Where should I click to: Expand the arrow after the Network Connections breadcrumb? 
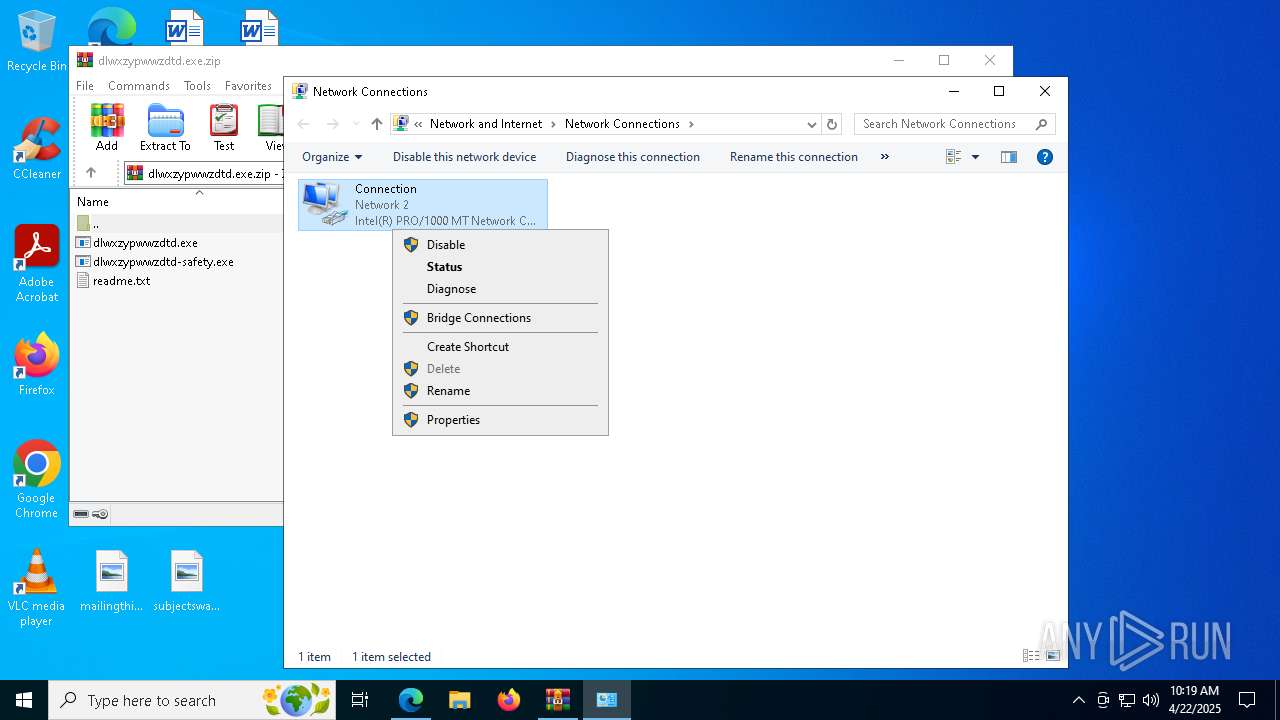click(x=691, y=124)
